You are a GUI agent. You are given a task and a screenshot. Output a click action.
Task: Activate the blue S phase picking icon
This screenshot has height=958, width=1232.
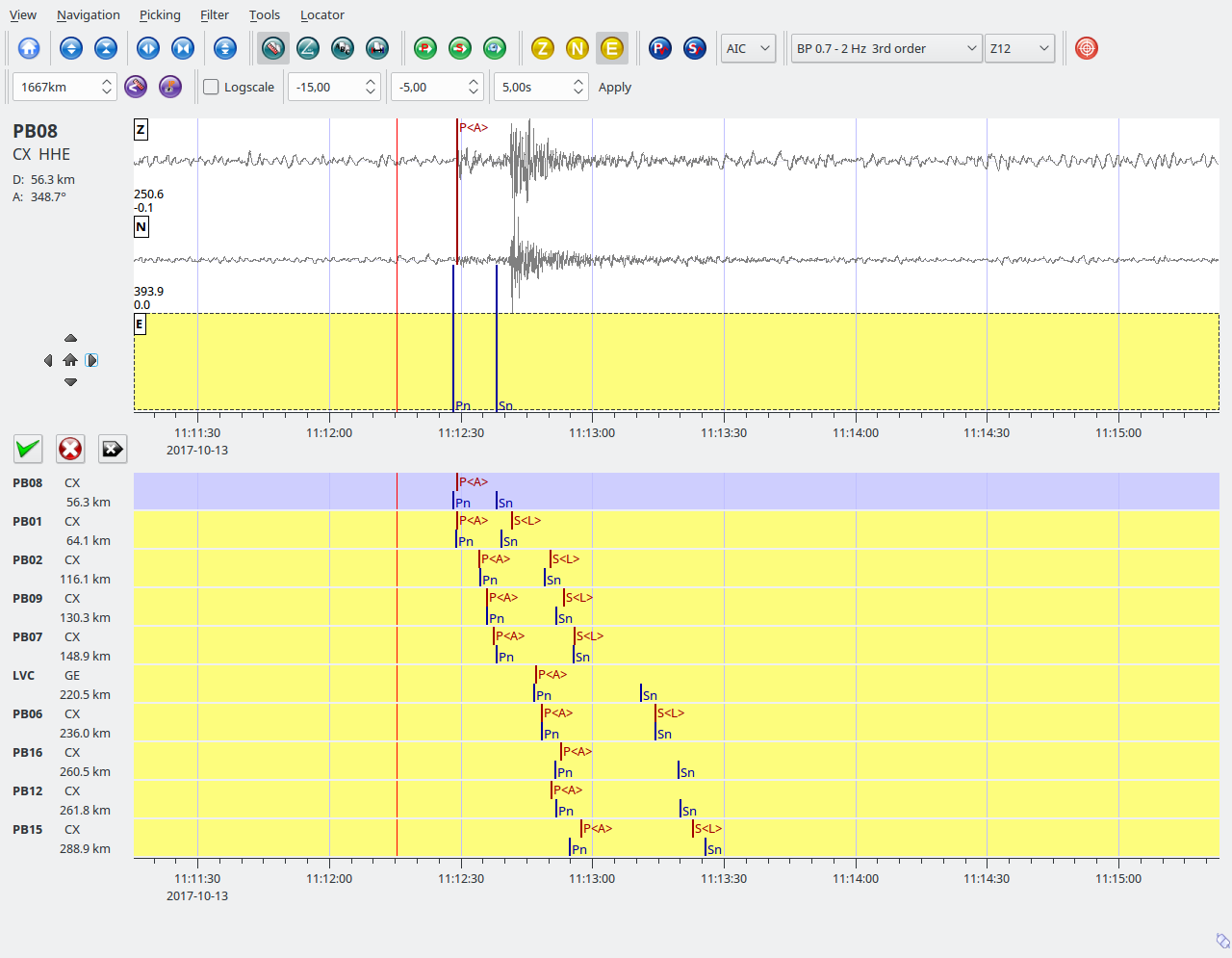pos(695,48)
